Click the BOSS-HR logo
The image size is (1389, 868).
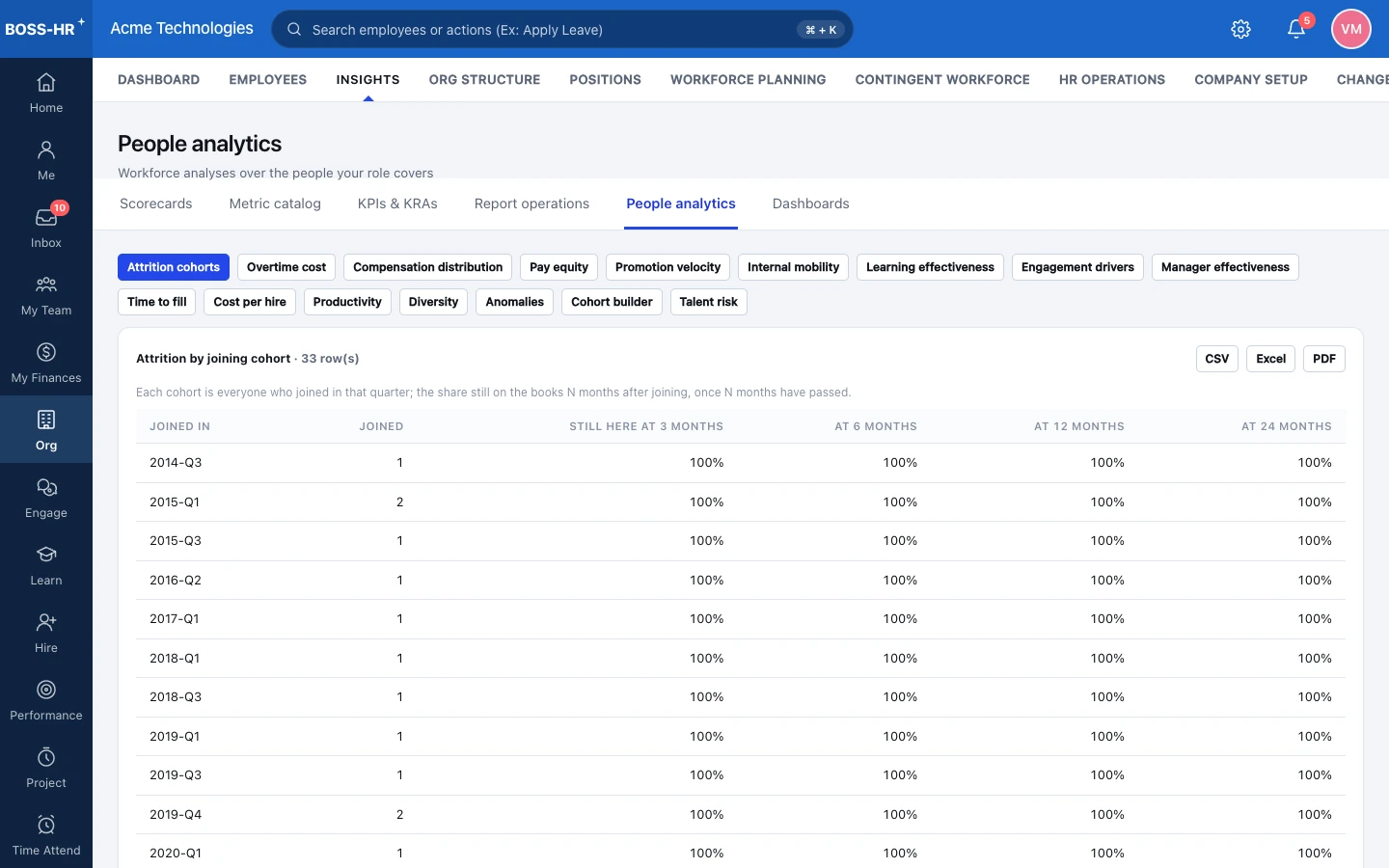click(44, 28)
